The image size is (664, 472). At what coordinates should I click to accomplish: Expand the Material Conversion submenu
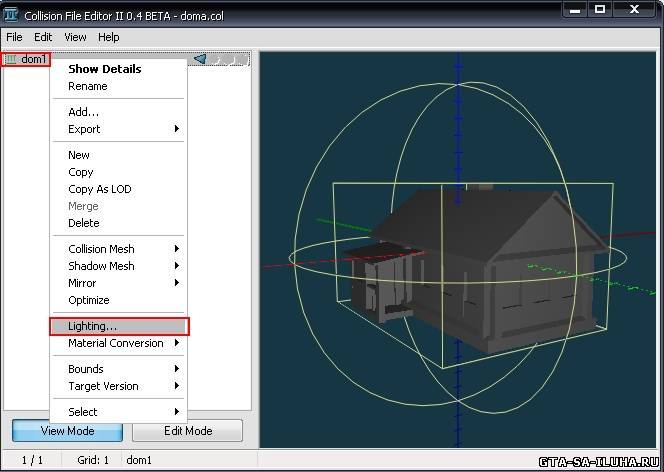119,343
